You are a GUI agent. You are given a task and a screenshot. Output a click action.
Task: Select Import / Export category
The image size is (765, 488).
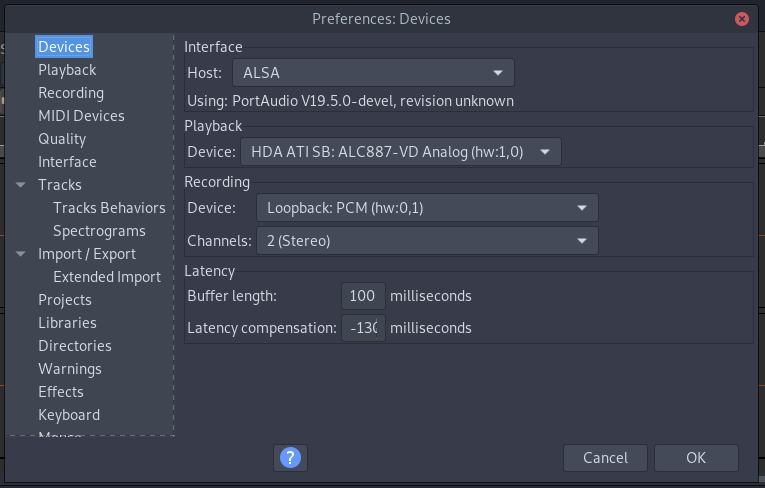pos(87,254)
